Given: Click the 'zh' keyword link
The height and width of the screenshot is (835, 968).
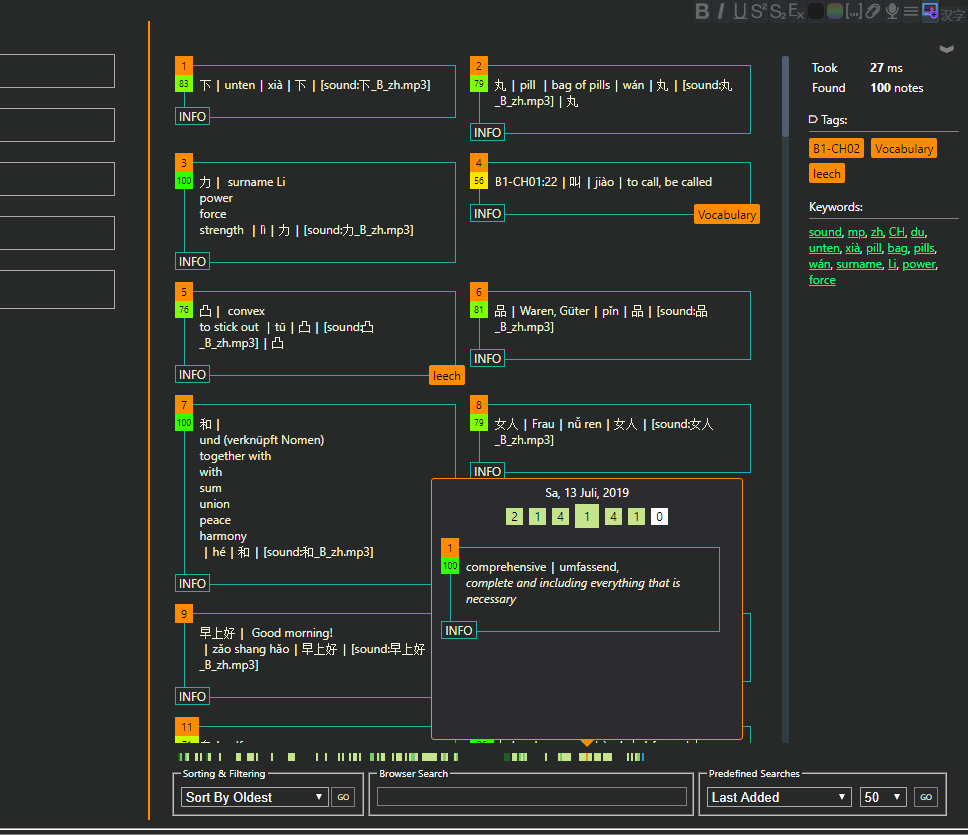Looking at the screenshot, I should click(877, 232).
